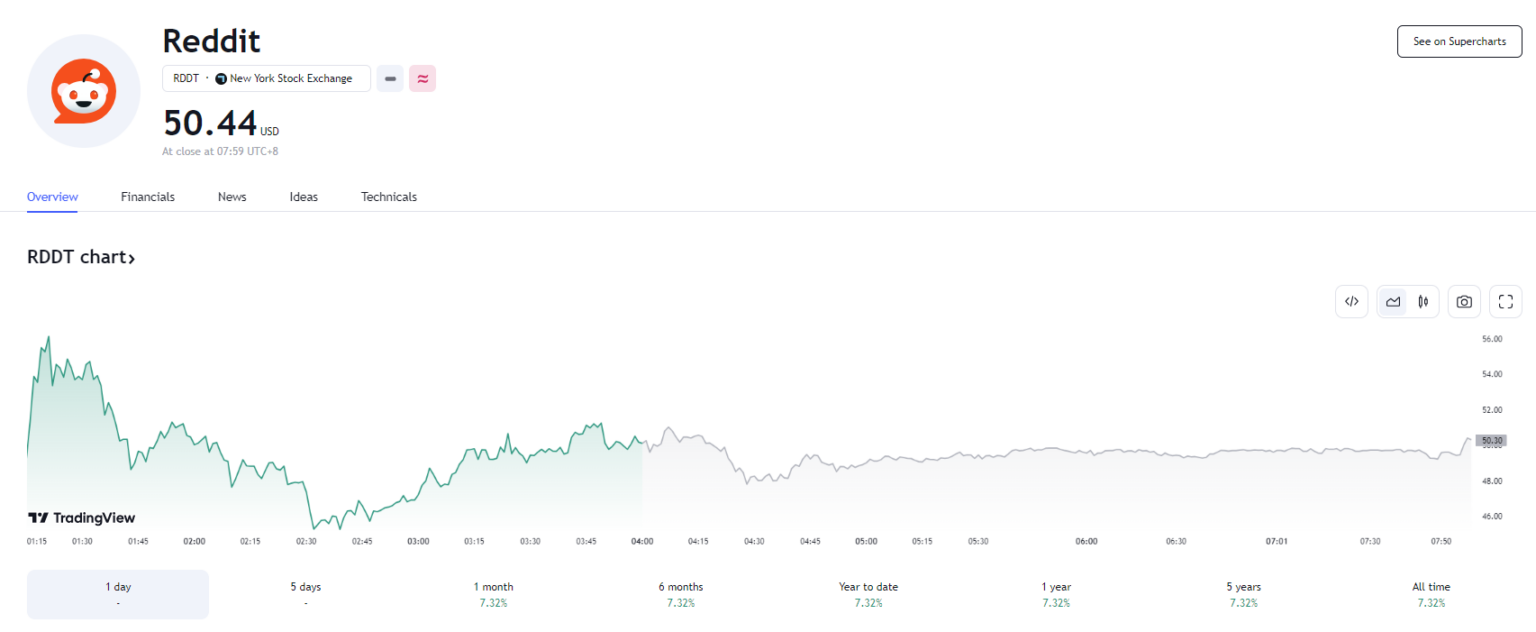This screenshot has width=1536, height=632.
Task: Click the TradingView logo on chart
Action: [81, 518]
